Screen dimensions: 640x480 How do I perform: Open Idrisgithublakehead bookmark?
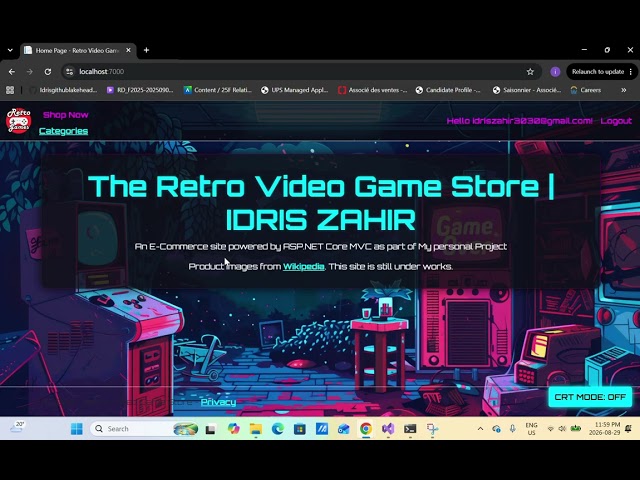(x=64, y=90)
